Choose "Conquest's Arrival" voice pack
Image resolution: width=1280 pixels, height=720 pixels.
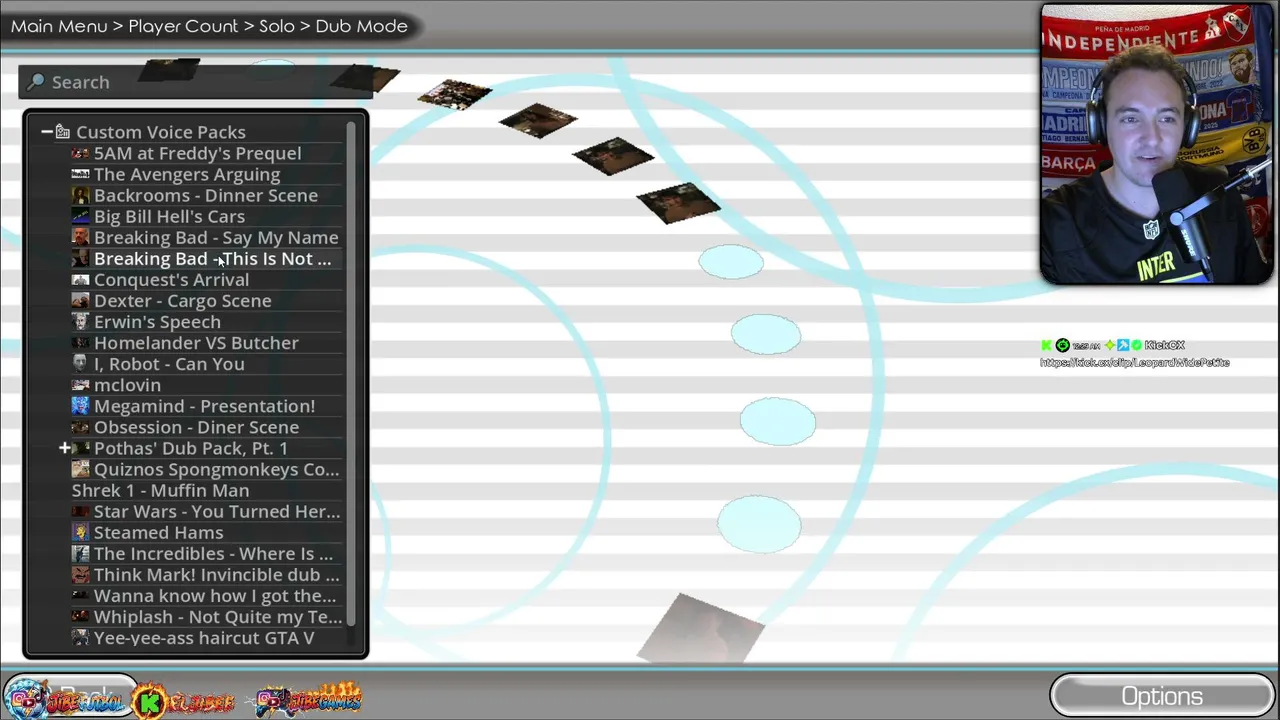pos(171,279)
